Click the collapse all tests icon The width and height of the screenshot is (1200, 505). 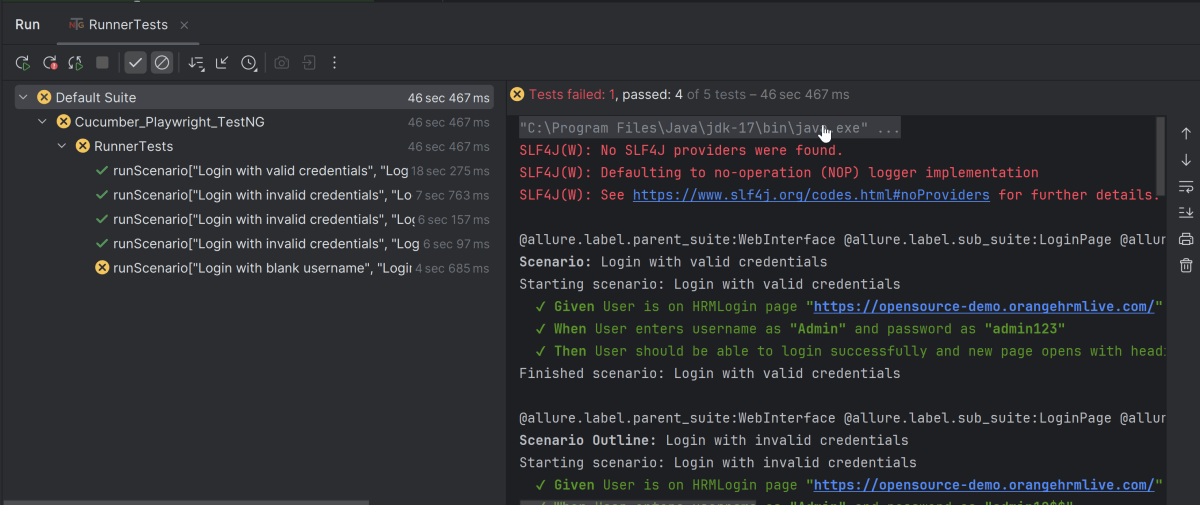pos(222,63)
